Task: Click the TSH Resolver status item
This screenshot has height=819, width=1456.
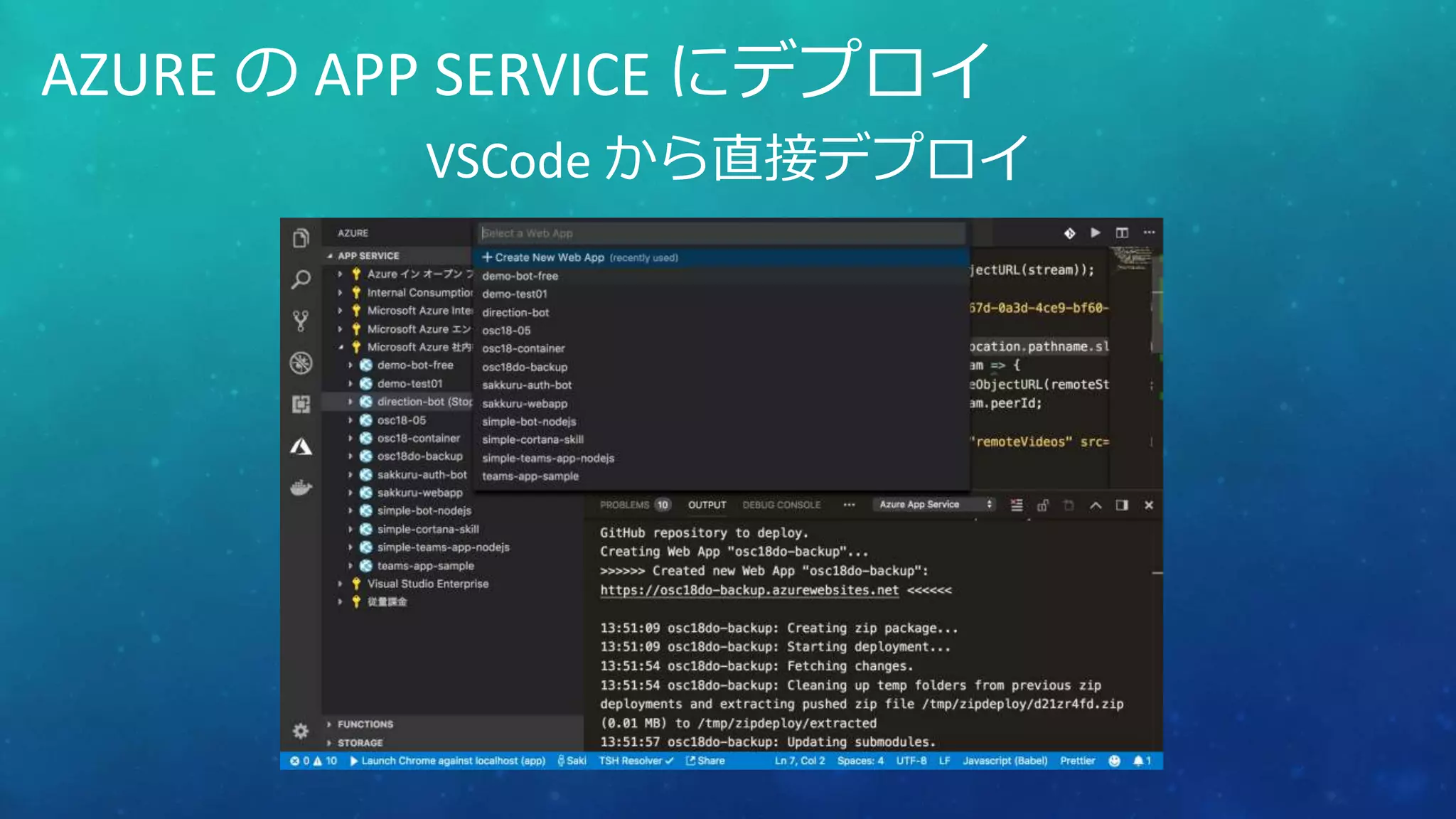Action: [636, 761]
